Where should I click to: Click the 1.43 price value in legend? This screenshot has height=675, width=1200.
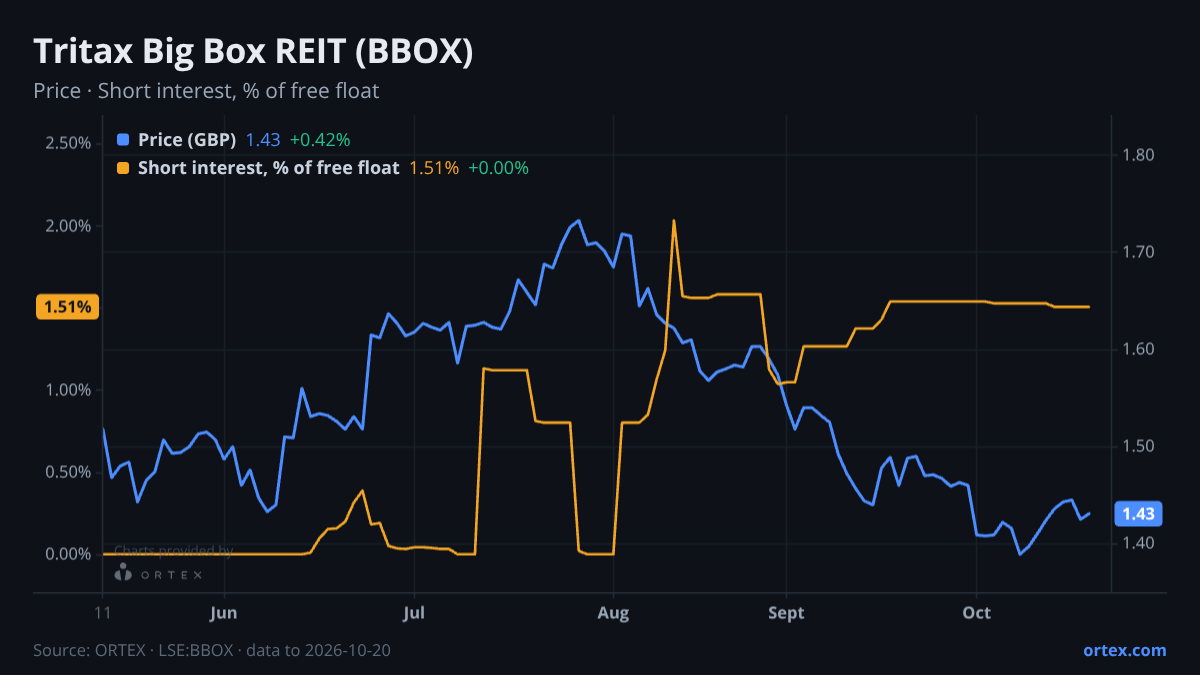point(263,140)
